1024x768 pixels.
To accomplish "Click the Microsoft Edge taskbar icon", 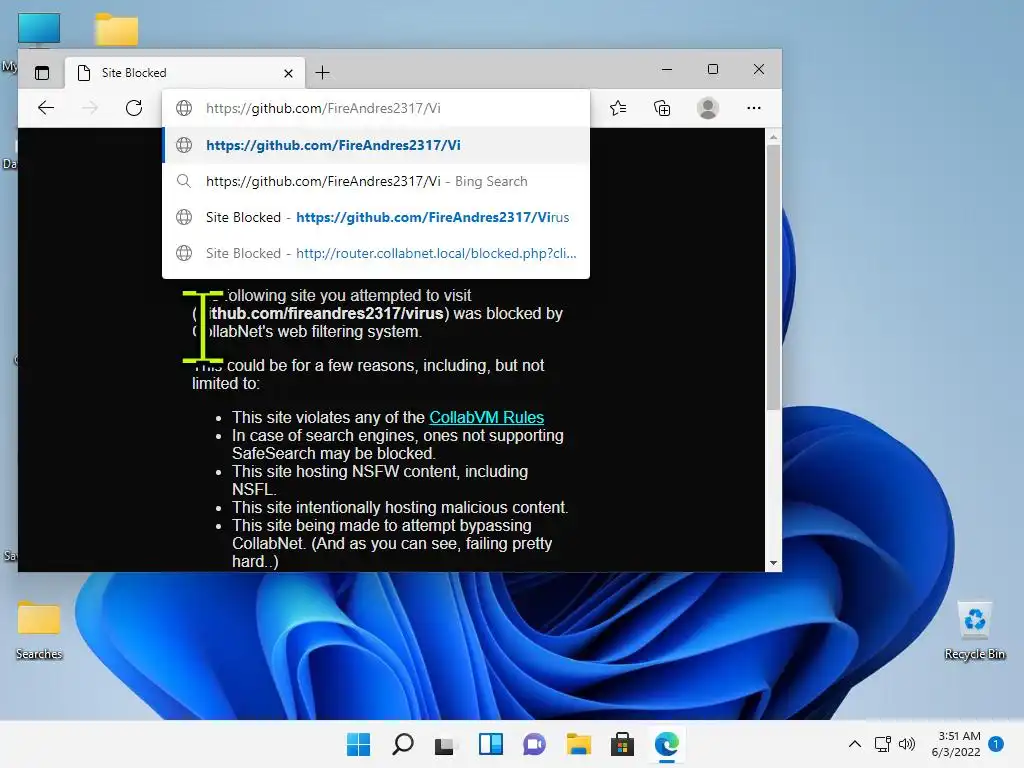I will coord(667,744).
